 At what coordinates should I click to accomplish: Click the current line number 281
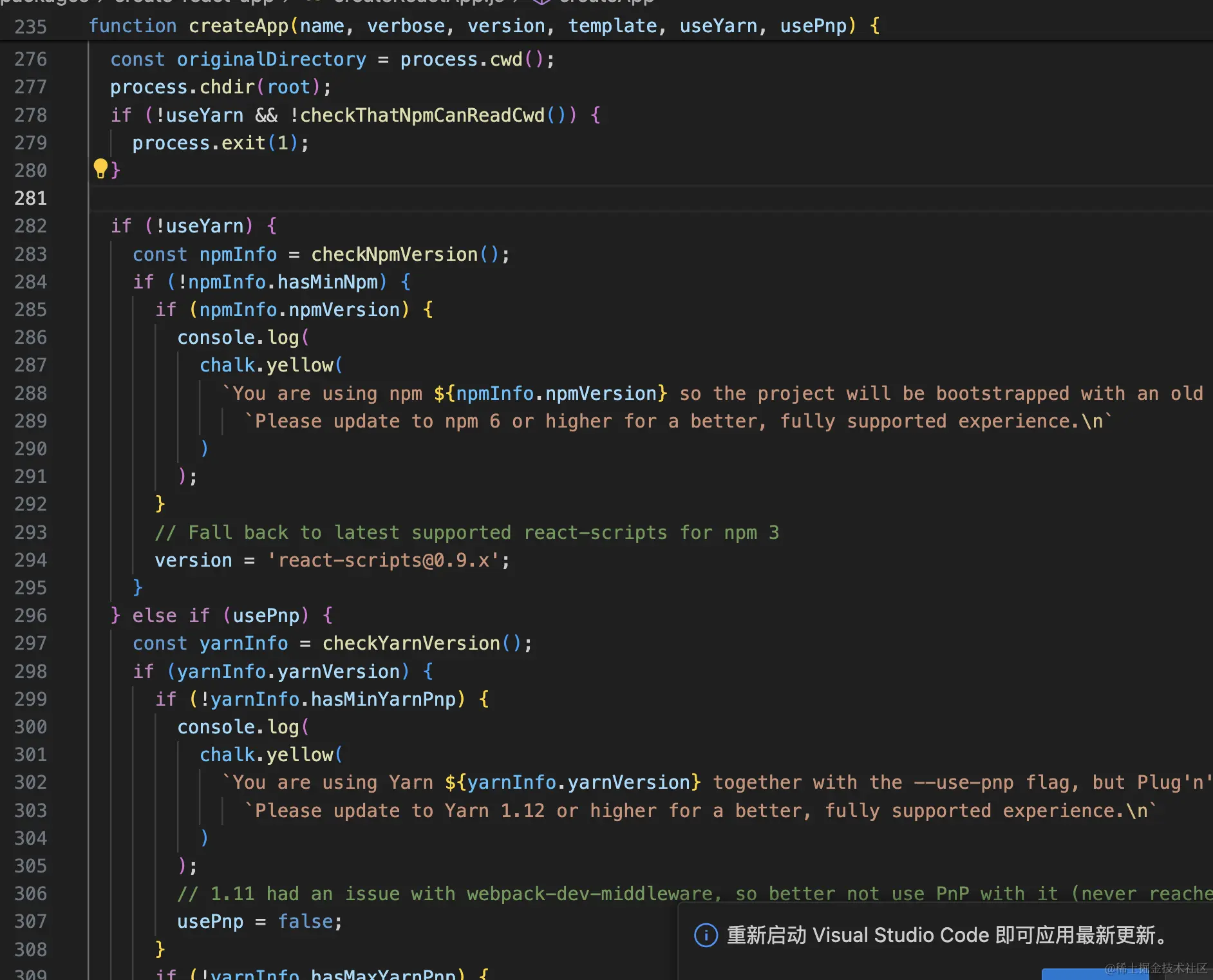tap(31, 198)
